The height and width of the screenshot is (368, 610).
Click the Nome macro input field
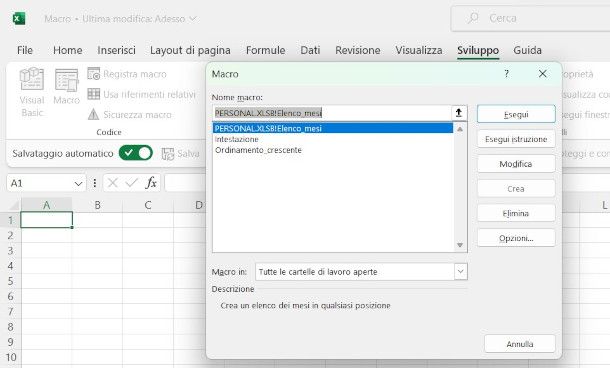pyautogui.click(x=332, y=113)
